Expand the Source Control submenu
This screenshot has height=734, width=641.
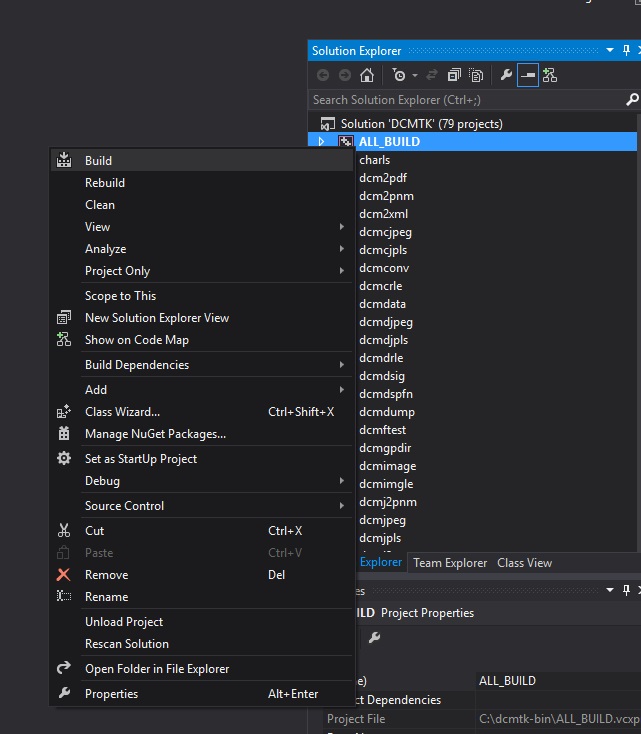click(x=201, y=506)
